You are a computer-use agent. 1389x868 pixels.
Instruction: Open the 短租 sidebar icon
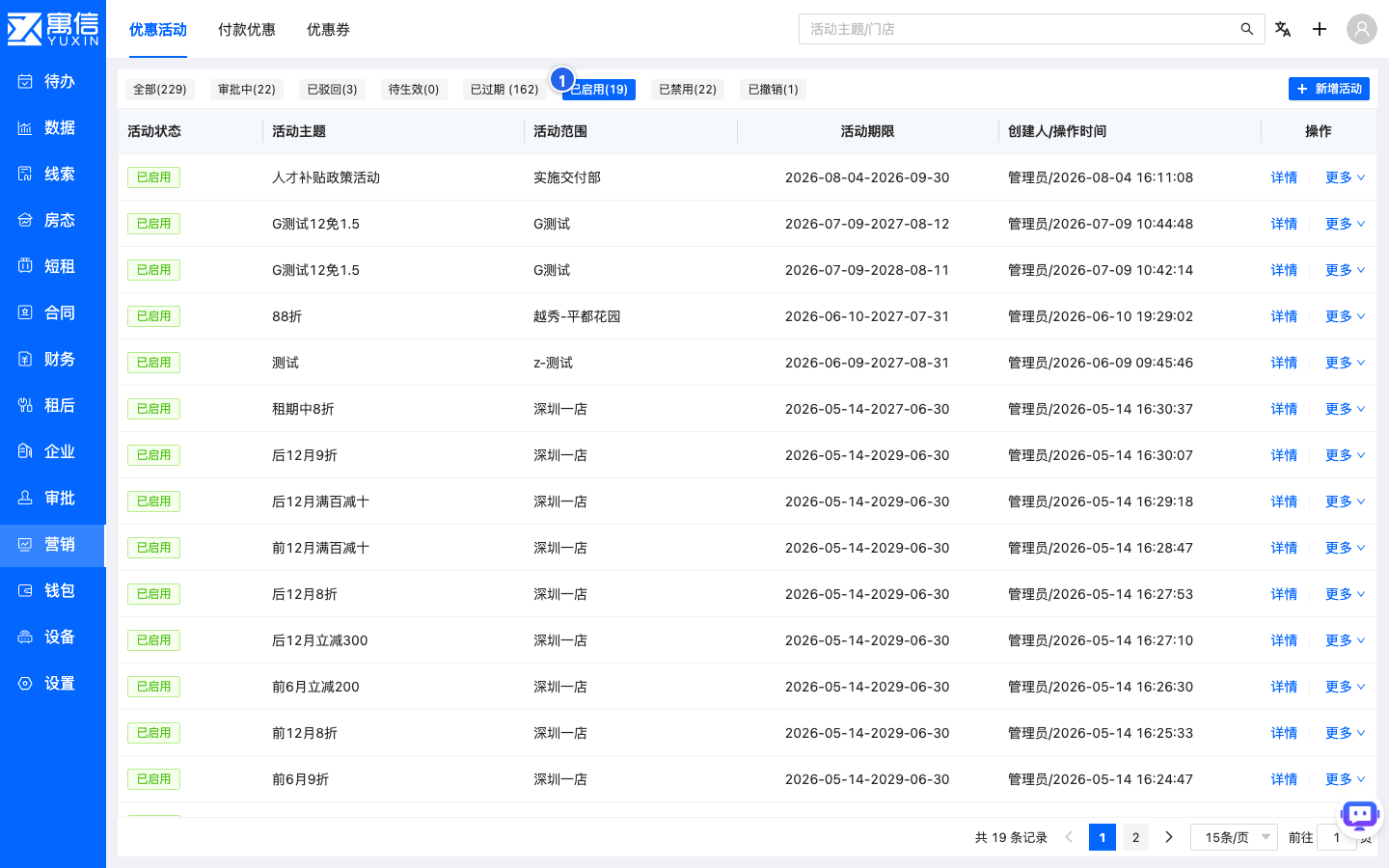click(x=25, y=266)
